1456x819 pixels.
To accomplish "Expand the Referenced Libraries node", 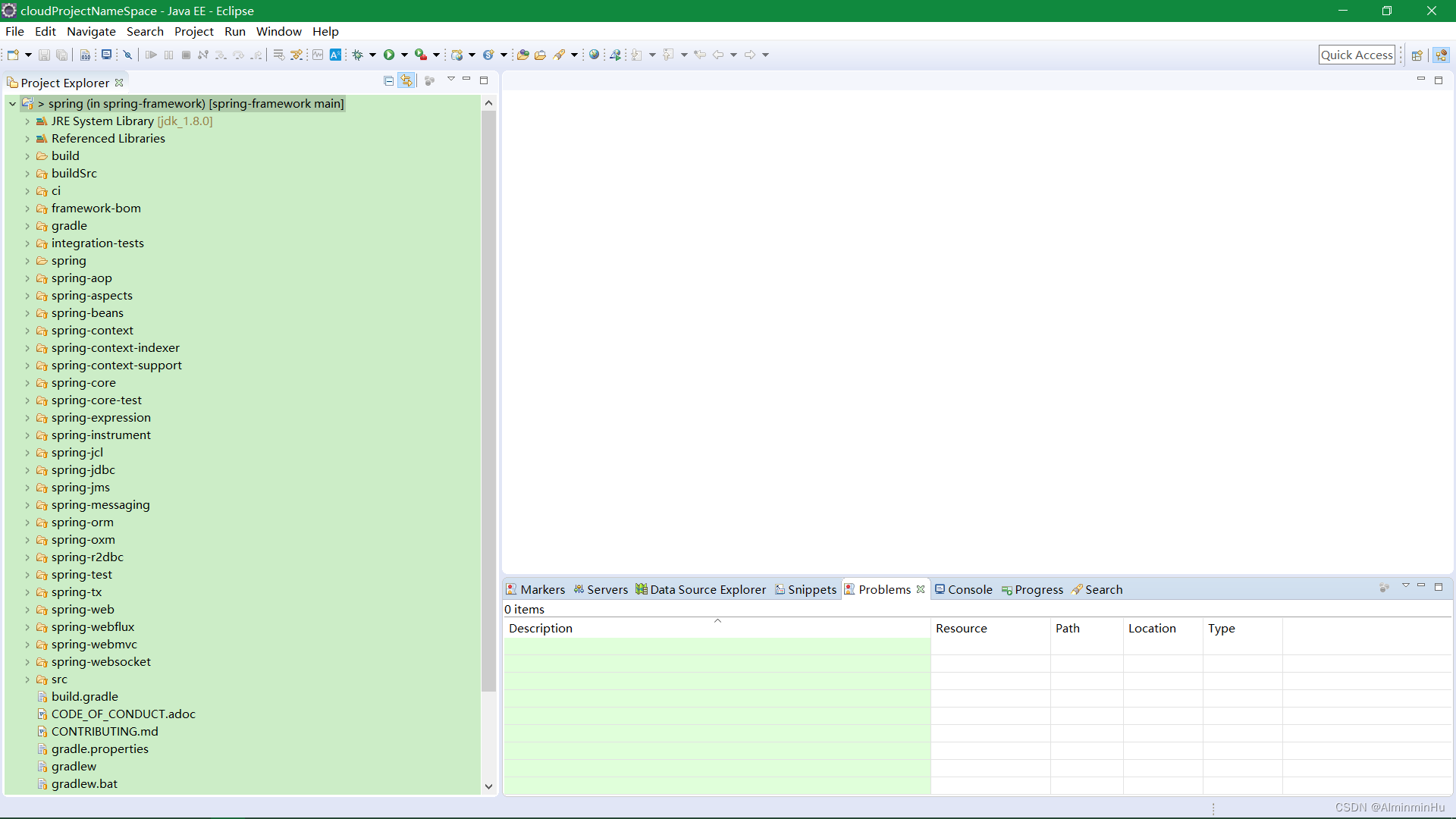I will [27, 139].
